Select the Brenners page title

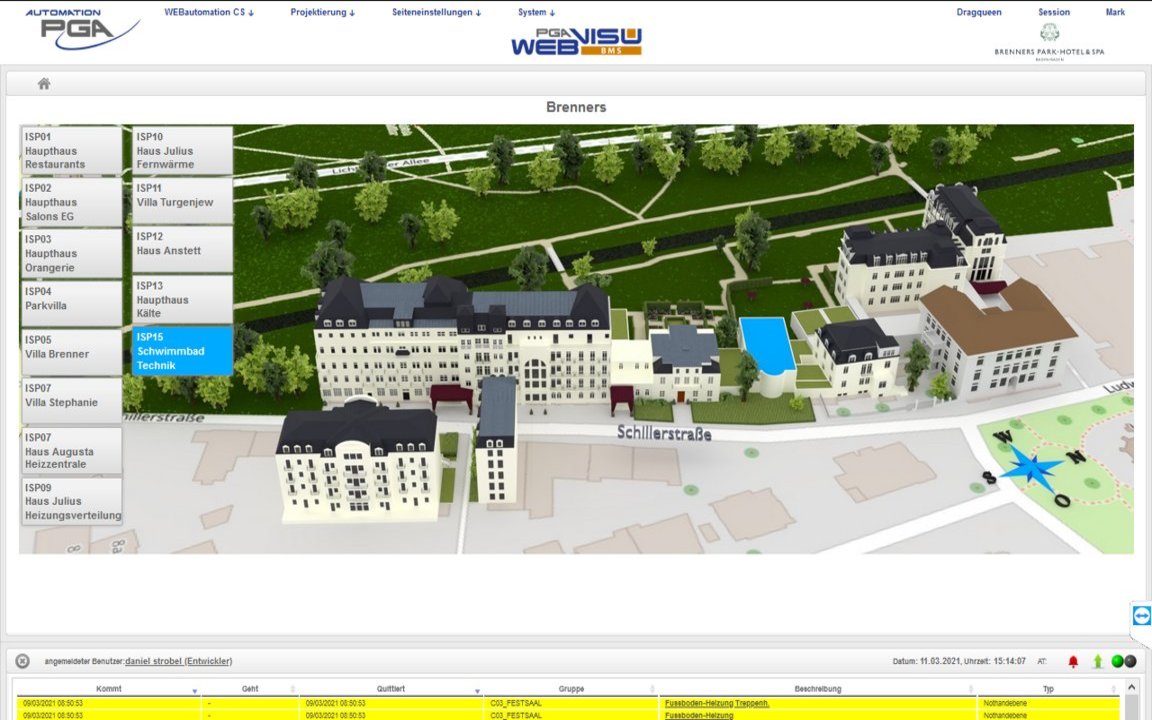(x=576, y=107)
